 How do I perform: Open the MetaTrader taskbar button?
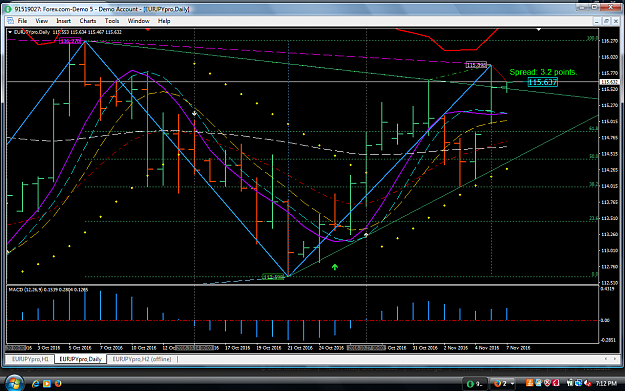pos(475,383)
